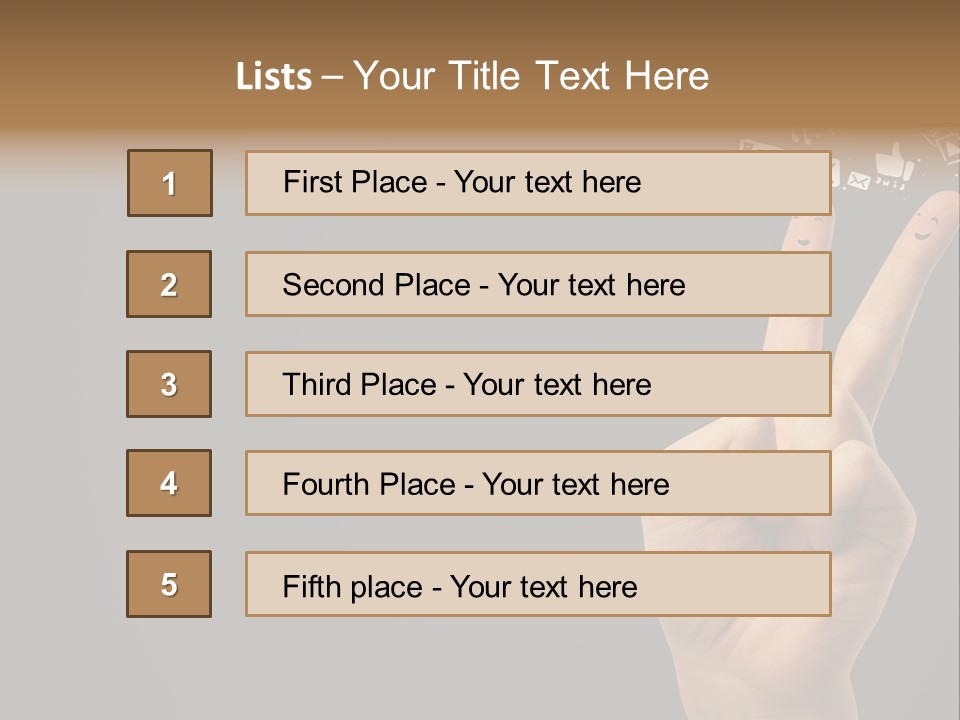This screenshot has width=960, height=720.
Task: Select the number 1 box
Action: pyautogui.click(x=170, y=183)
